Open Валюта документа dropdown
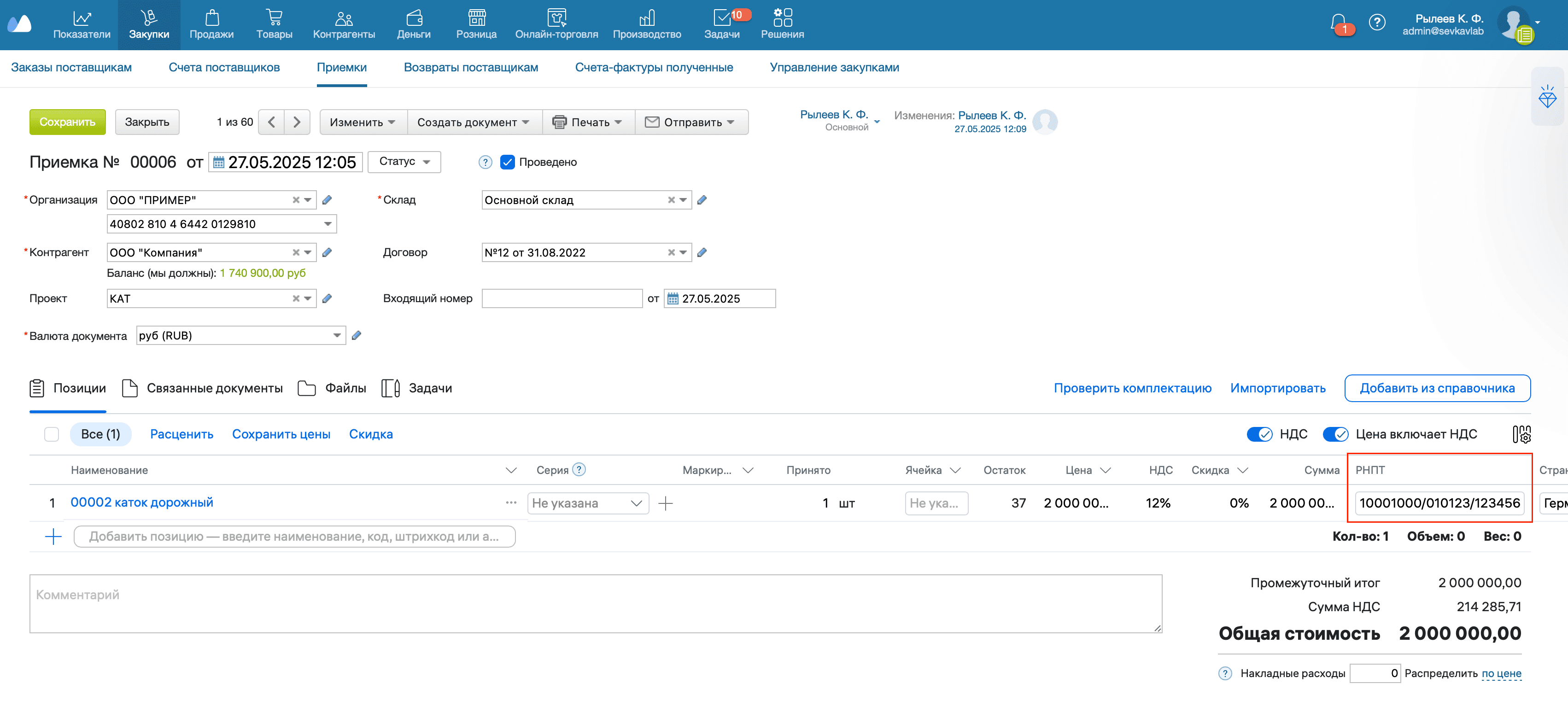The width and height of the screenshot is (1568, 701). click(337, 336)
